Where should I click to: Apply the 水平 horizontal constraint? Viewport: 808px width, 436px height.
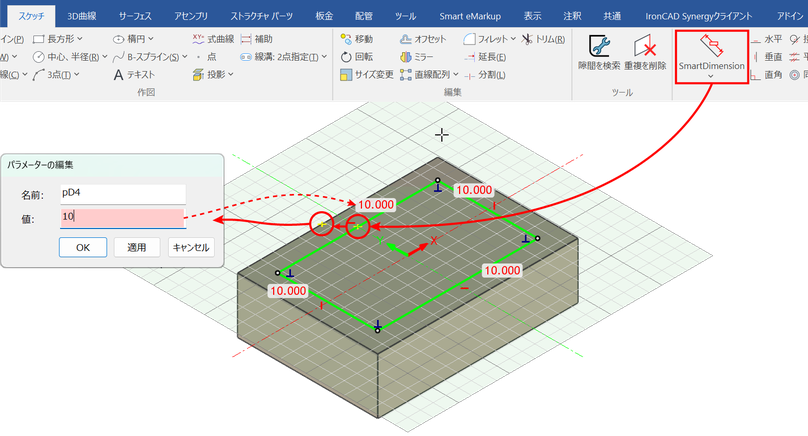[767, 39]
